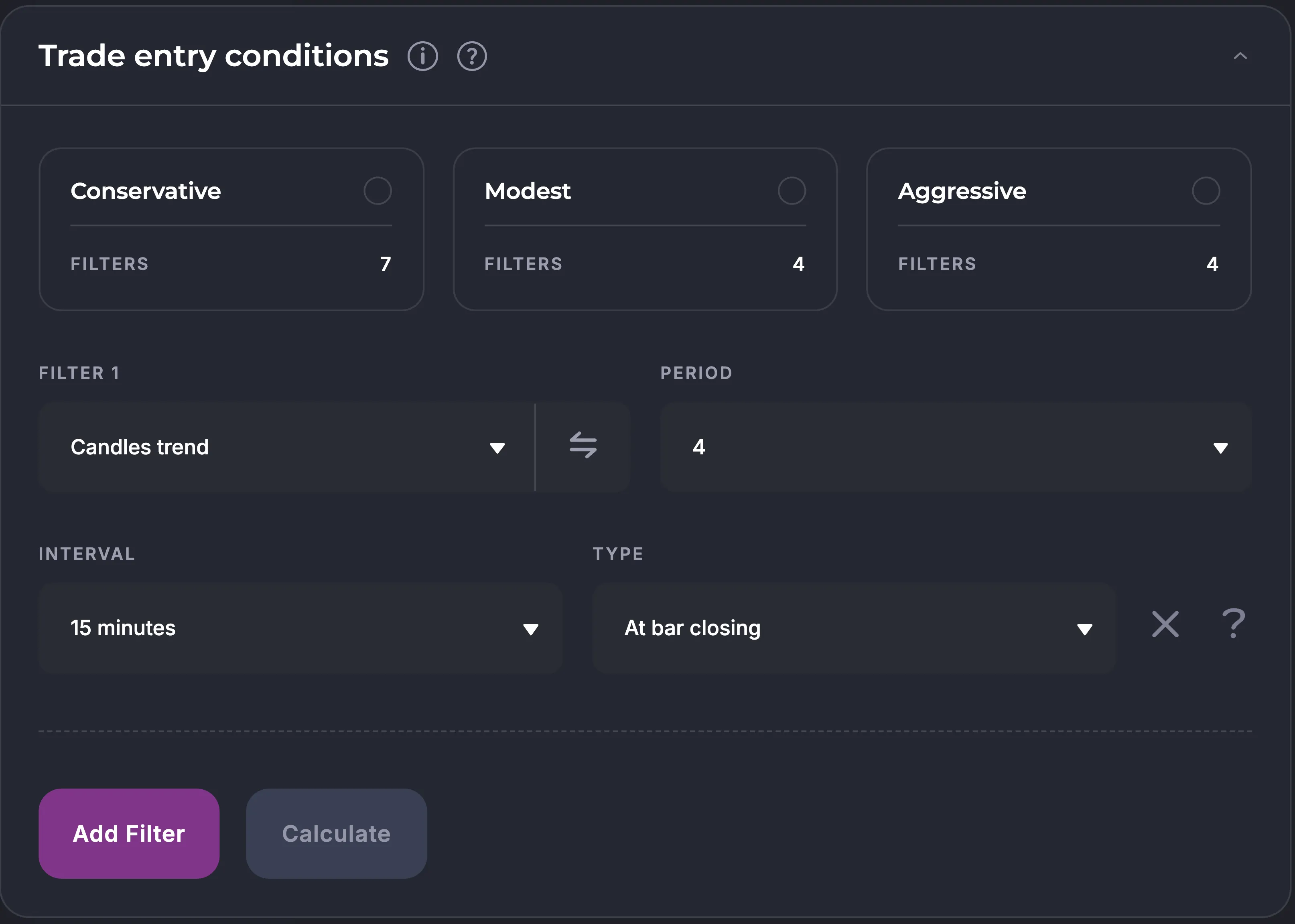
Task: Click the Conservative preset card title
Action: click(146, 191)
